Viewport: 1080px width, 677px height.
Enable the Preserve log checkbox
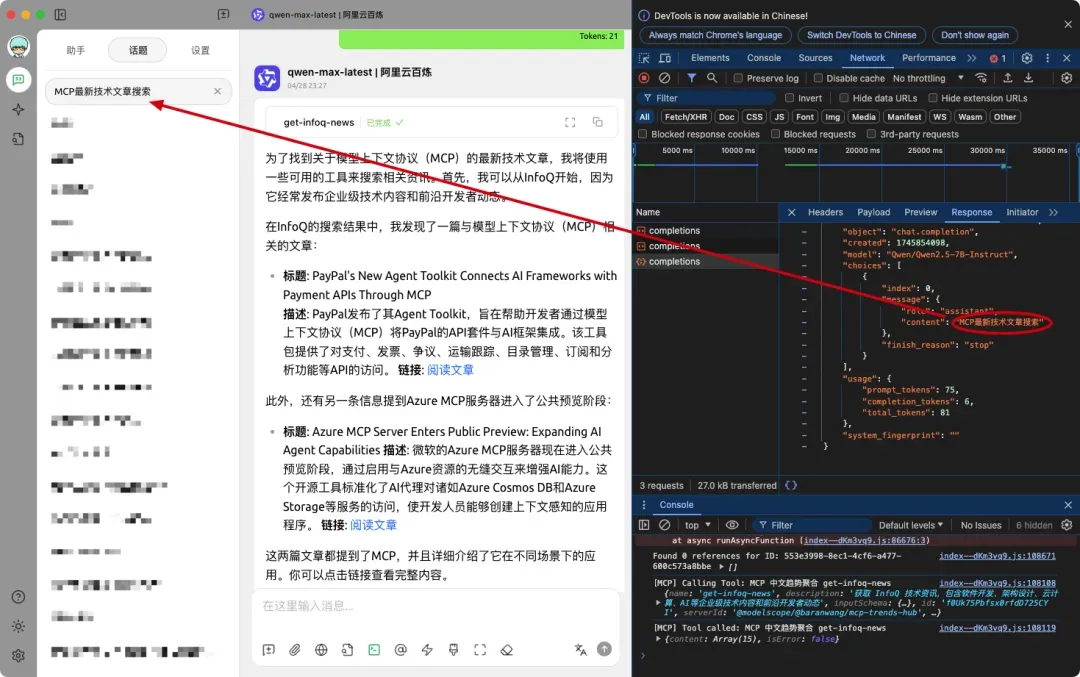click(738, 79)
